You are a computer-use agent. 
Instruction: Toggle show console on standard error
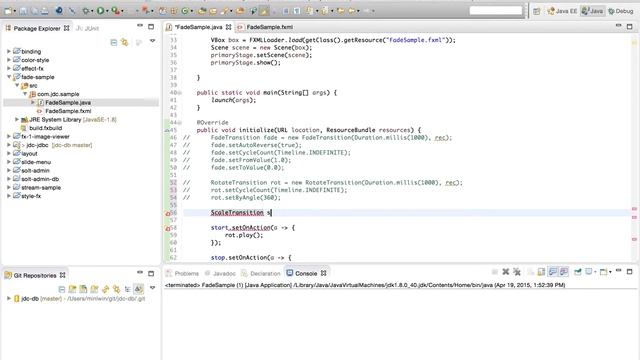[x=564, y=272]
